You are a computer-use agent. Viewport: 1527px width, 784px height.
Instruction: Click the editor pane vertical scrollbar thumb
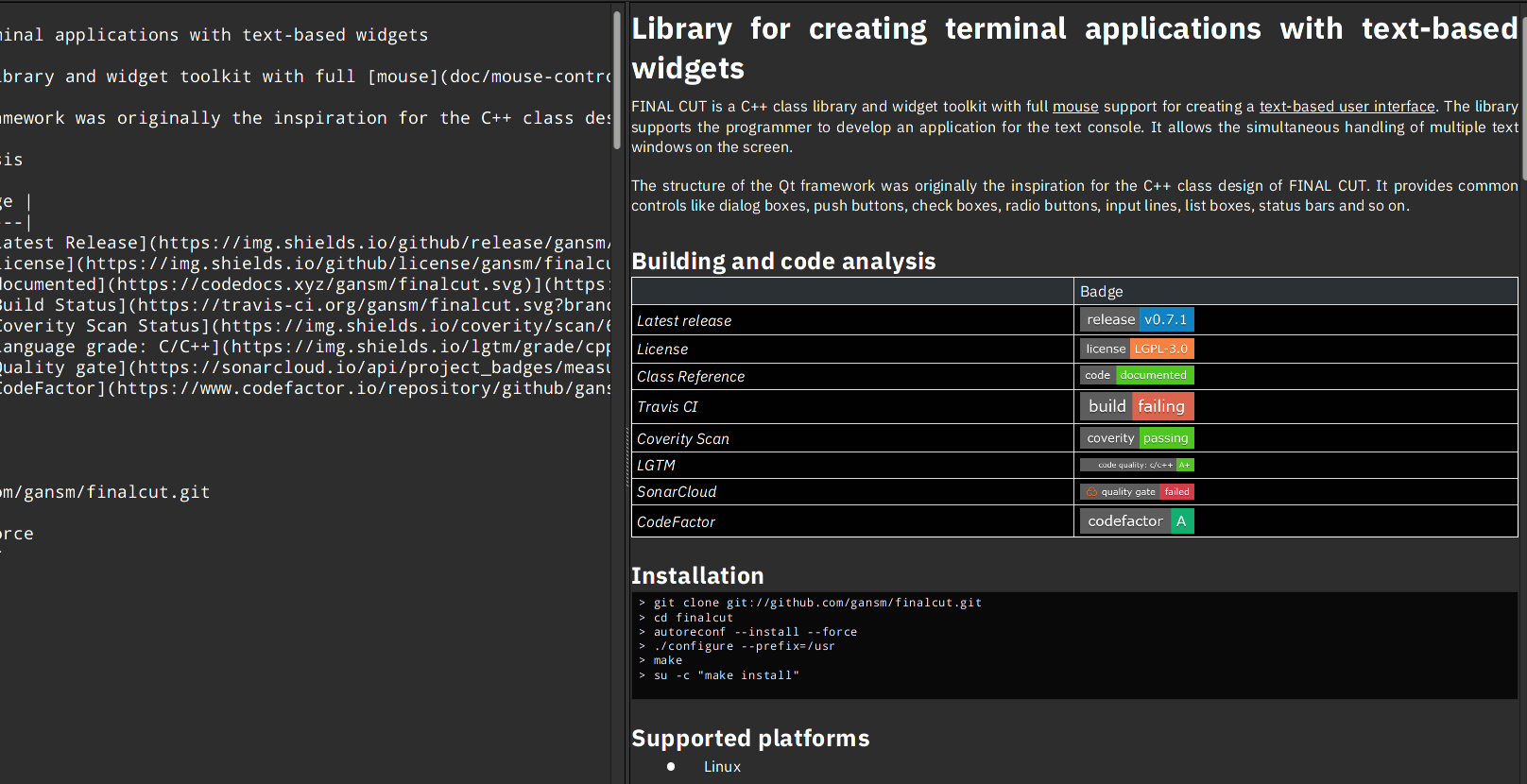tap(617, 80)
